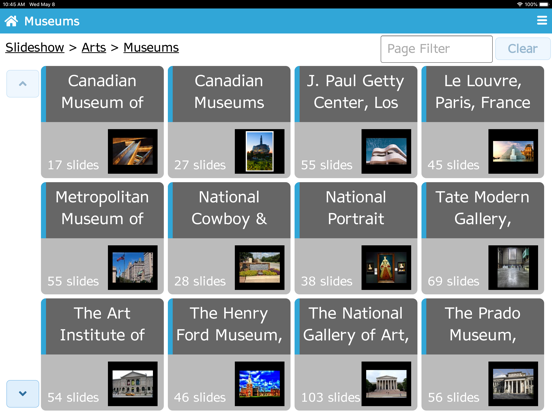Open Canadian Museum of card title
Screen dimensions: 552x414
pos(102,92)
